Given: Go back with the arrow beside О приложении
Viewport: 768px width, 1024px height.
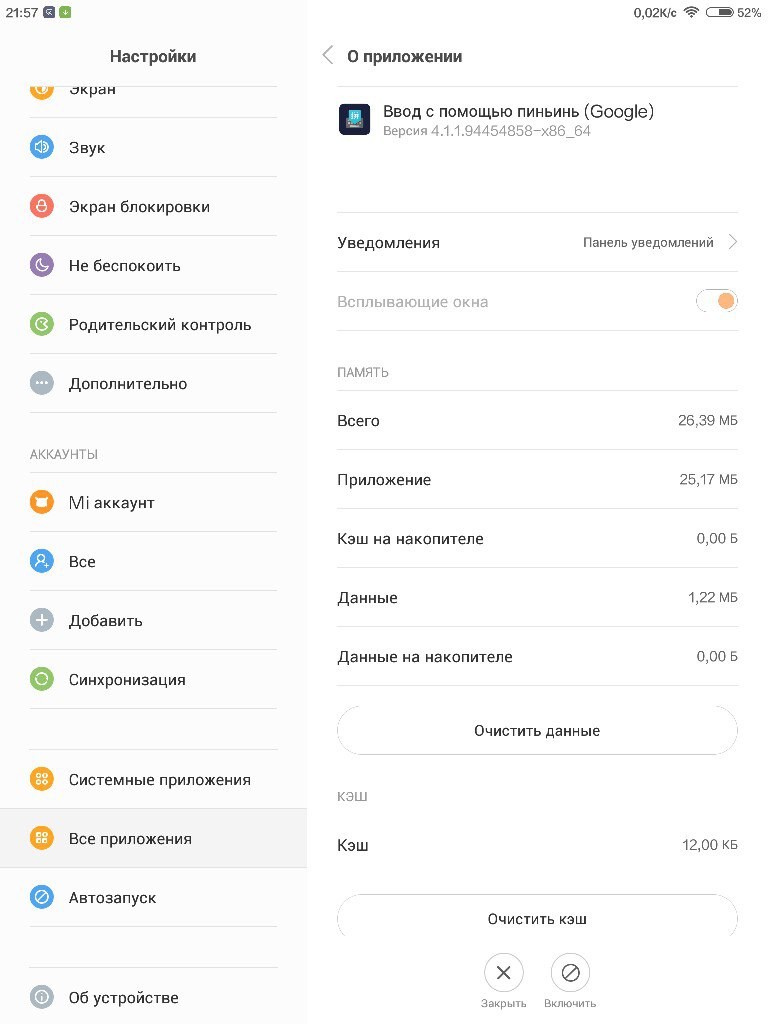Looking at the screenshot, I should 328,56.
